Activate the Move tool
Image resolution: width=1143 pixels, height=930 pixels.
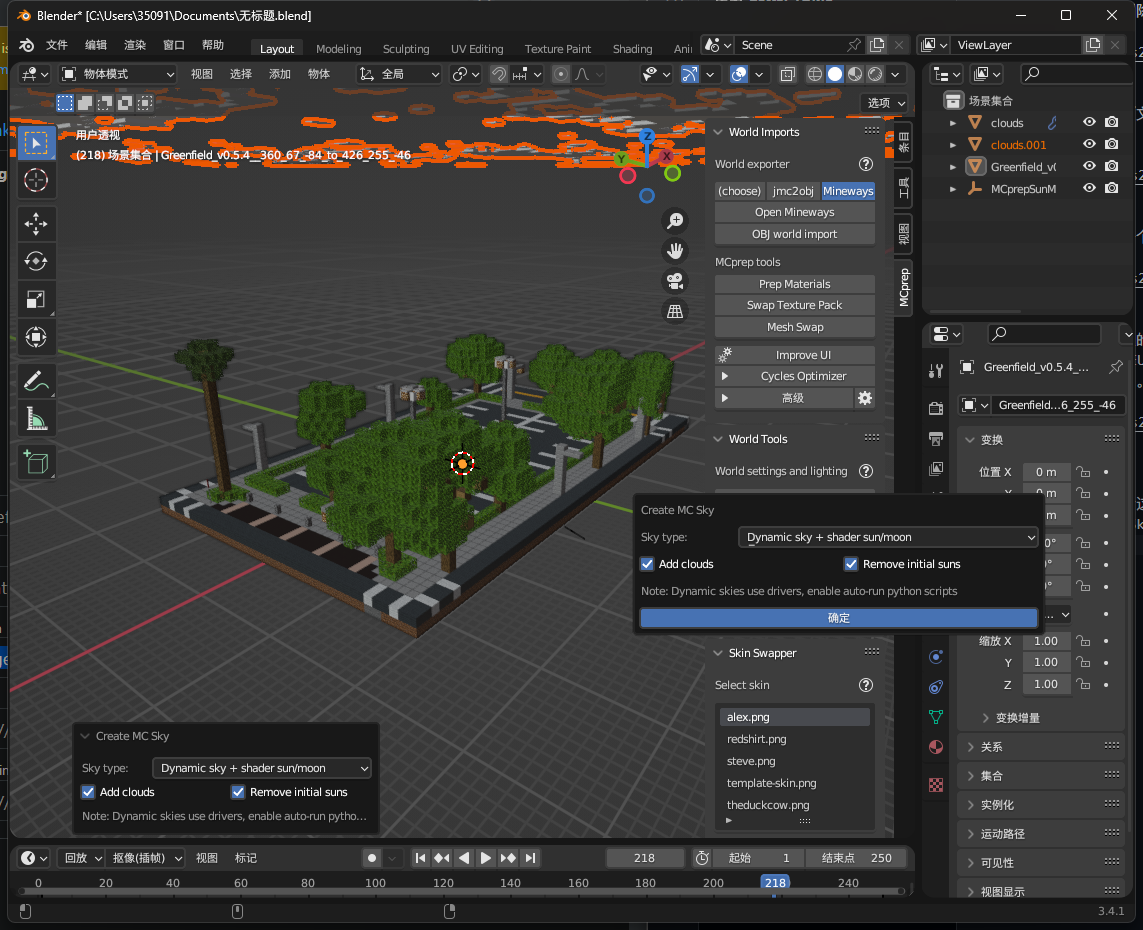pyautogui.click(x=36, y=224)
